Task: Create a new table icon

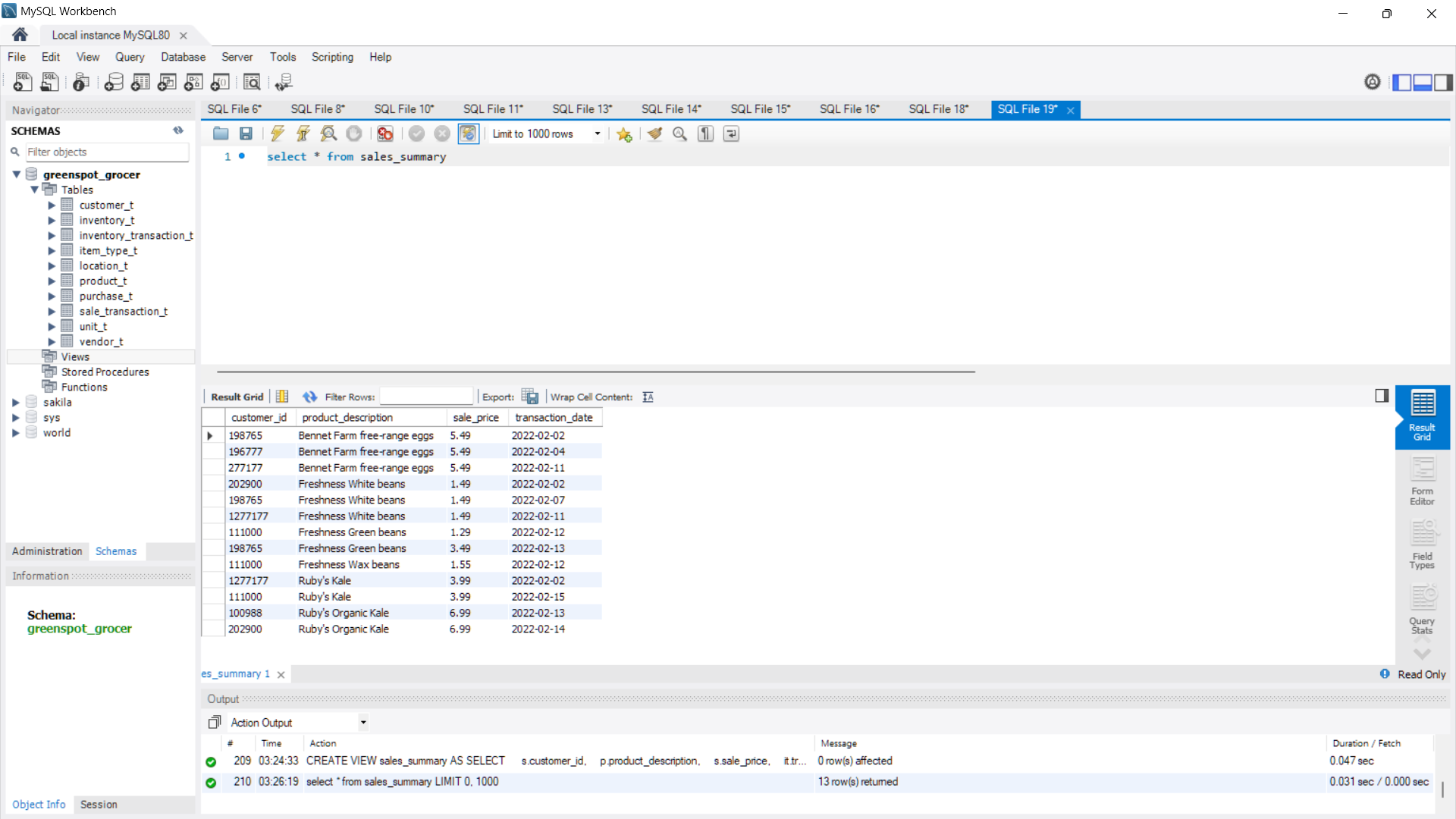Action: [x=140, y=82]
